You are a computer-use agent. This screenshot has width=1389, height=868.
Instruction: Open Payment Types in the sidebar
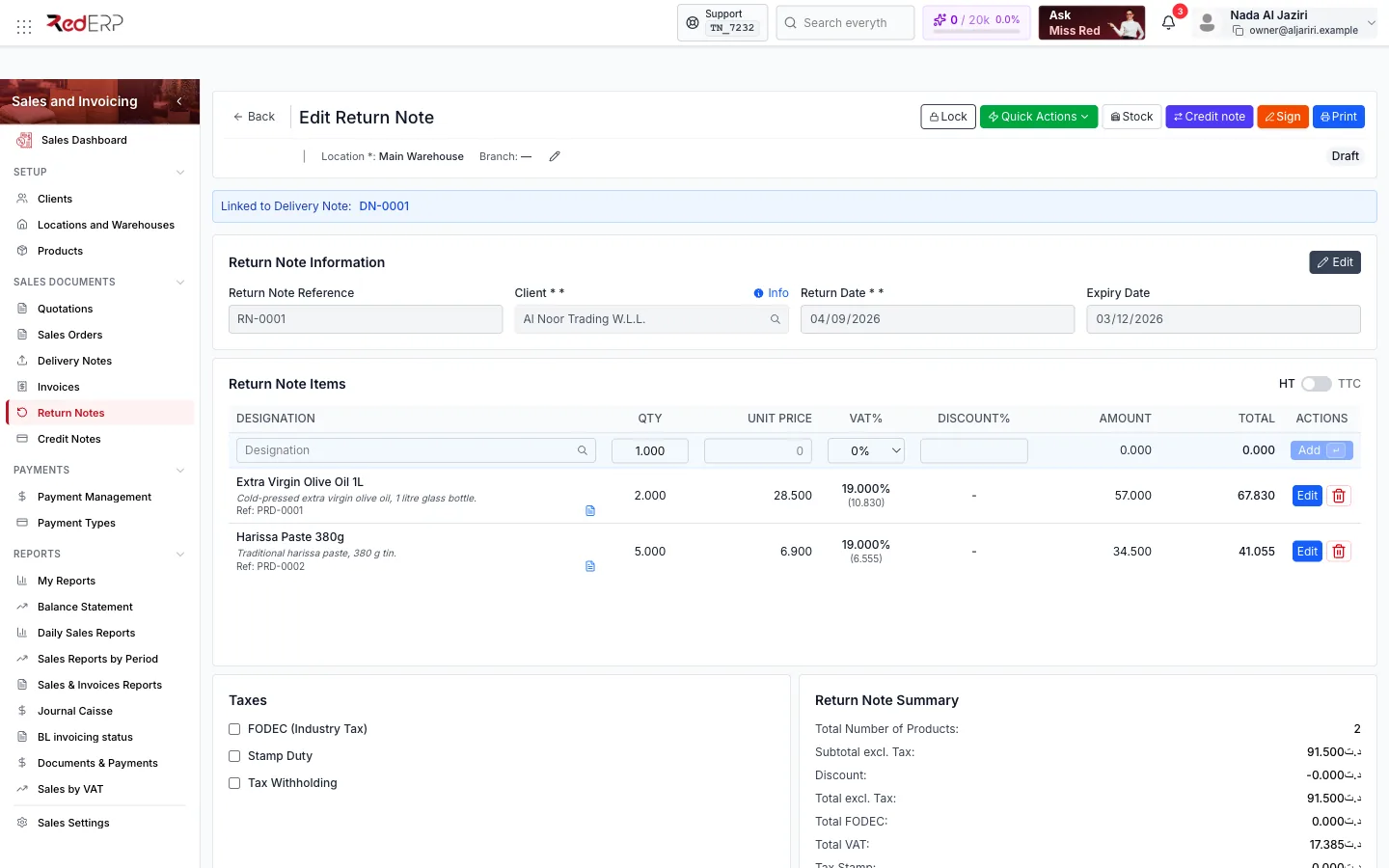point(76,523)
